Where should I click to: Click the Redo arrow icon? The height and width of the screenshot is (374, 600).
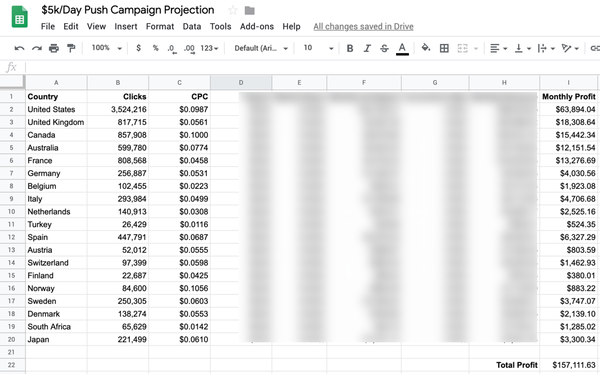click(x=37, y=48)
